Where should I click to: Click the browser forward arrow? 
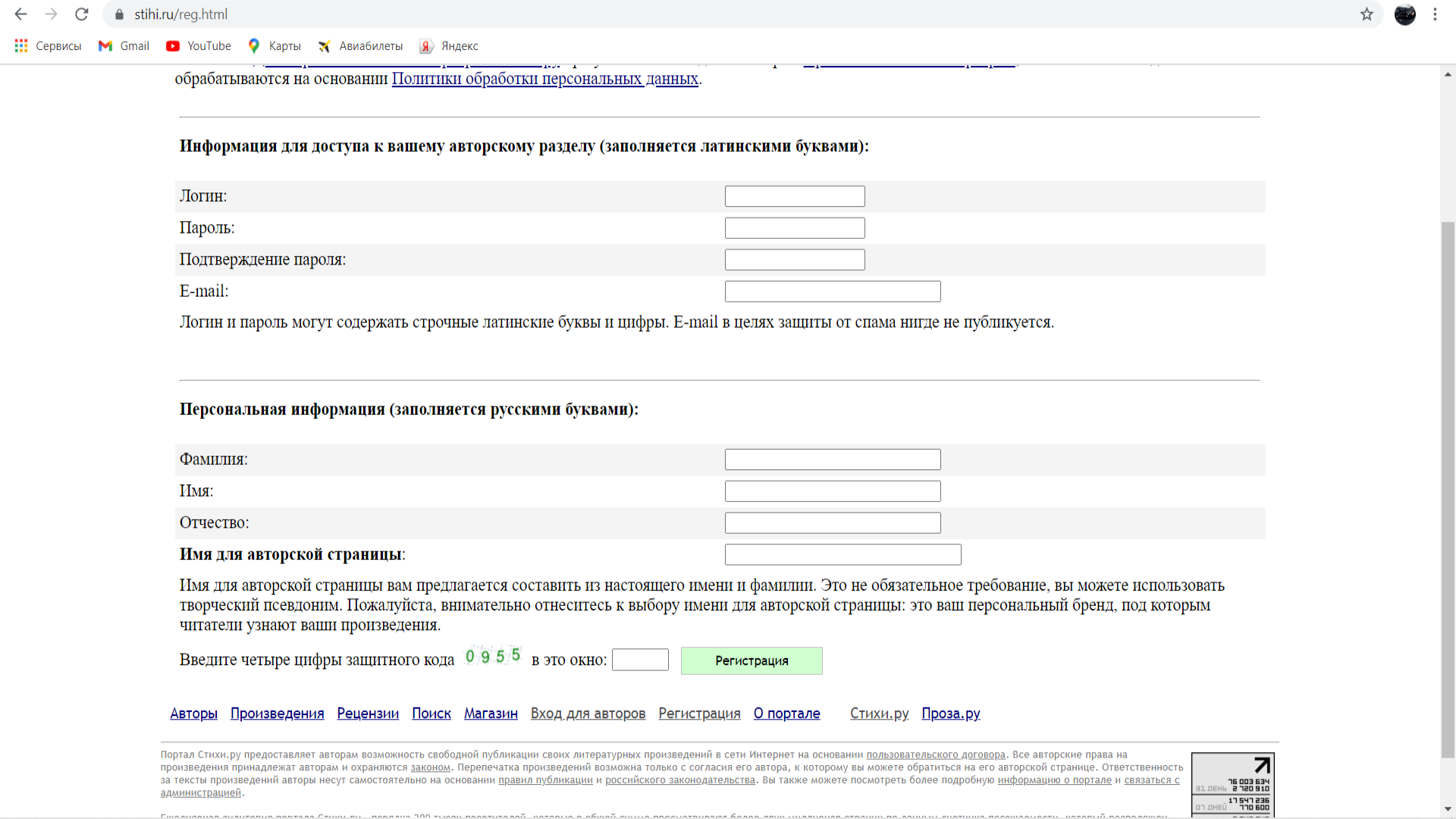pos(51,14)
